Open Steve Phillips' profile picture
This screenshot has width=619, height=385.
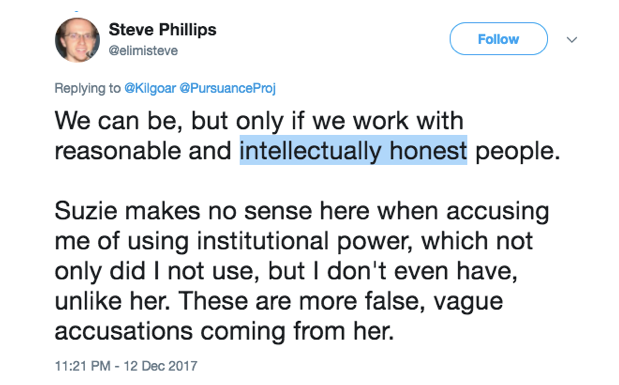coord(77,40)
